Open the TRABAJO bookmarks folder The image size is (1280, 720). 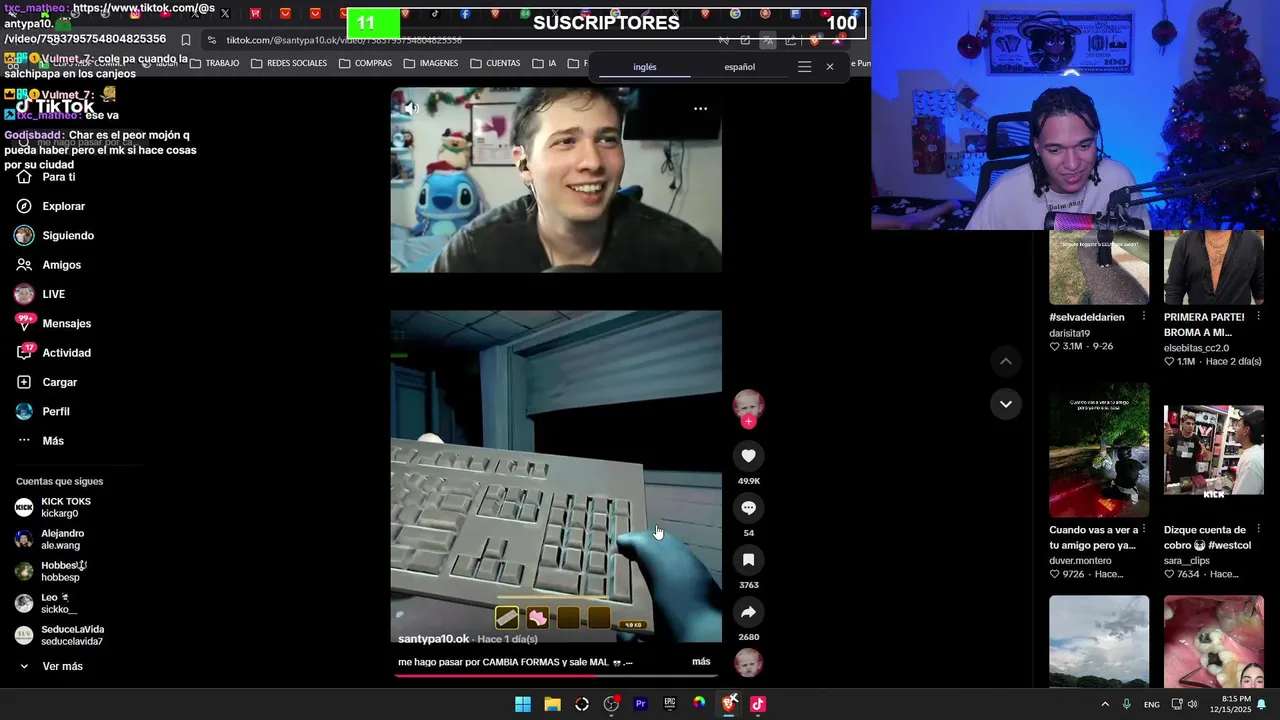tap(214, 63)
